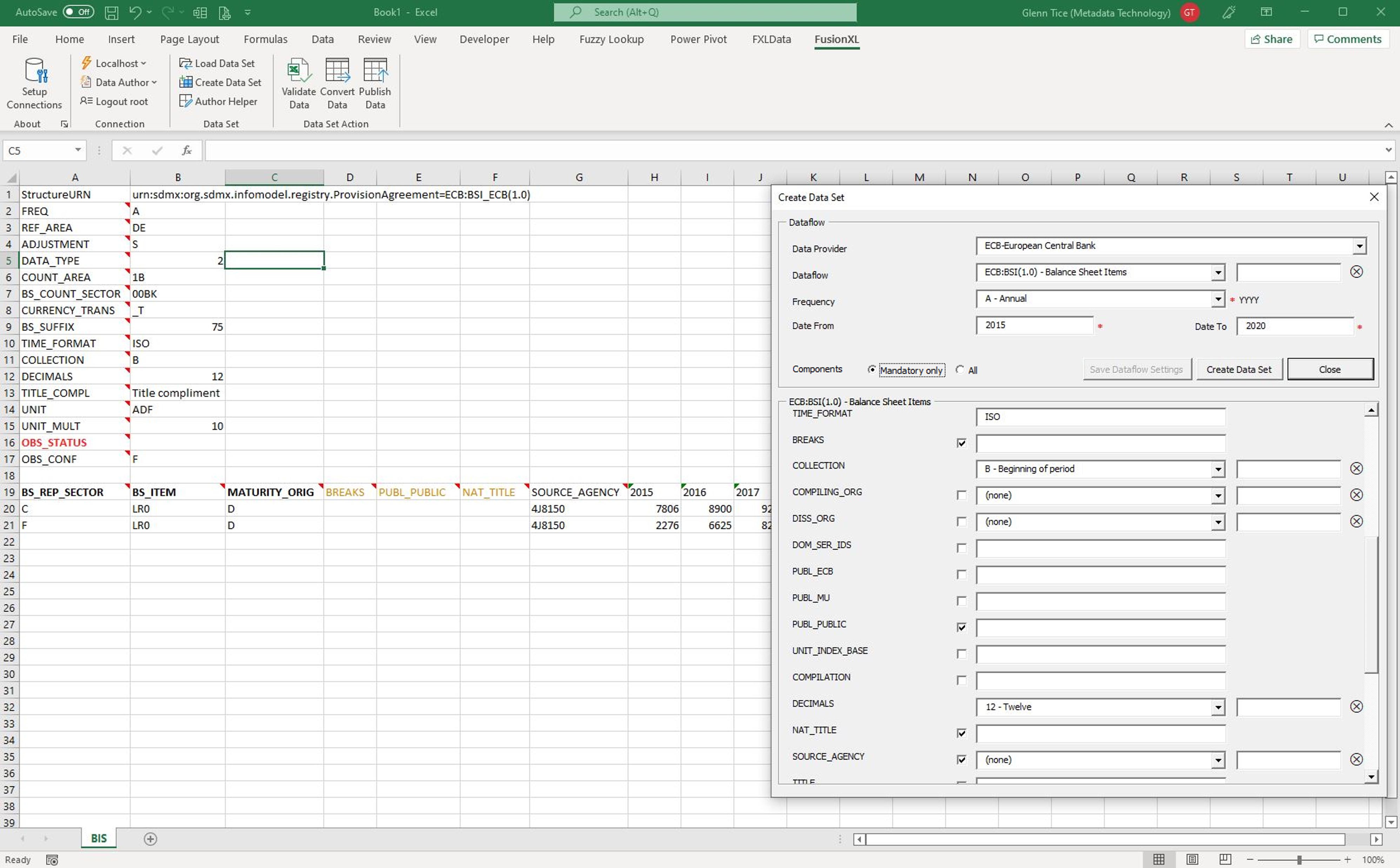
Task: Clear the Dataflow filter with X icon
Action: pyautogui.click(x=1356, y=272)
